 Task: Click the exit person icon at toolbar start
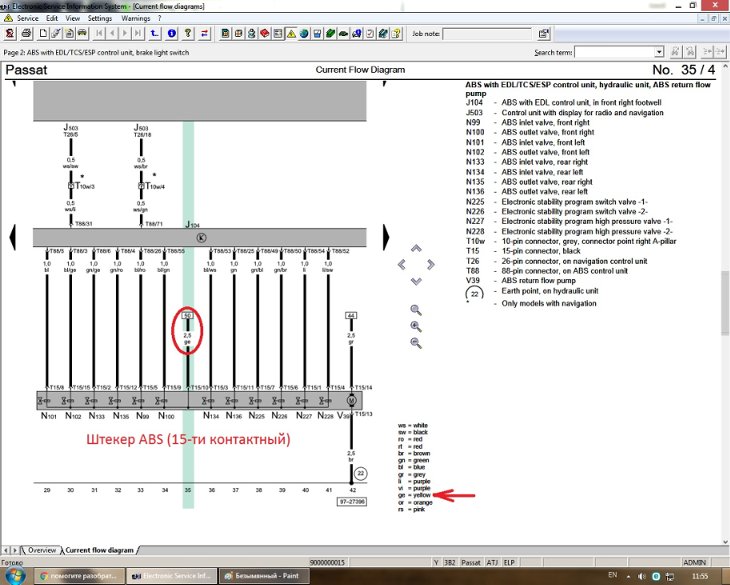point(10,34)
